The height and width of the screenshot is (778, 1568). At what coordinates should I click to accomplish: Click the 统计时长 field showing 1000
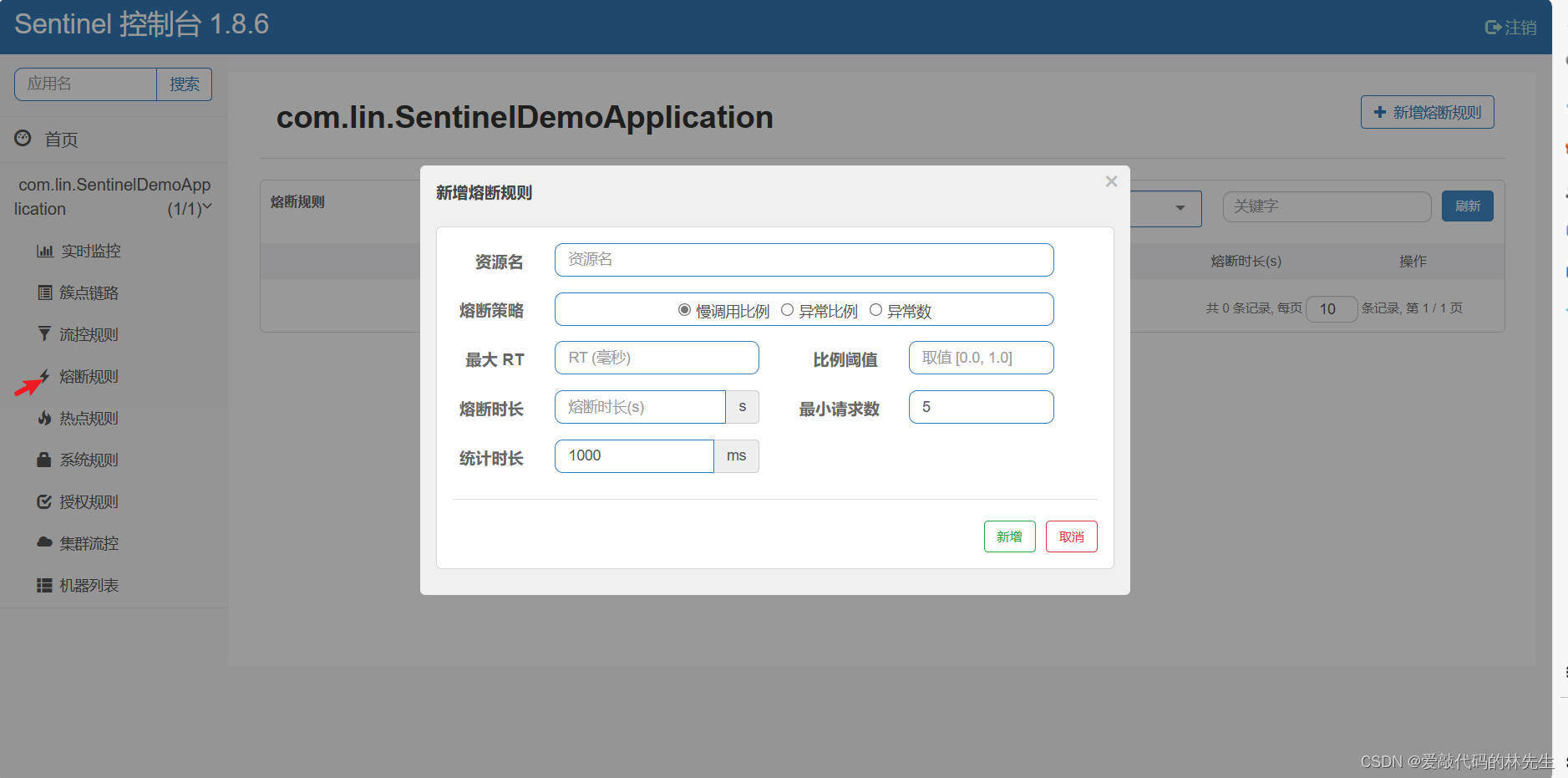(x=634, y=456)
